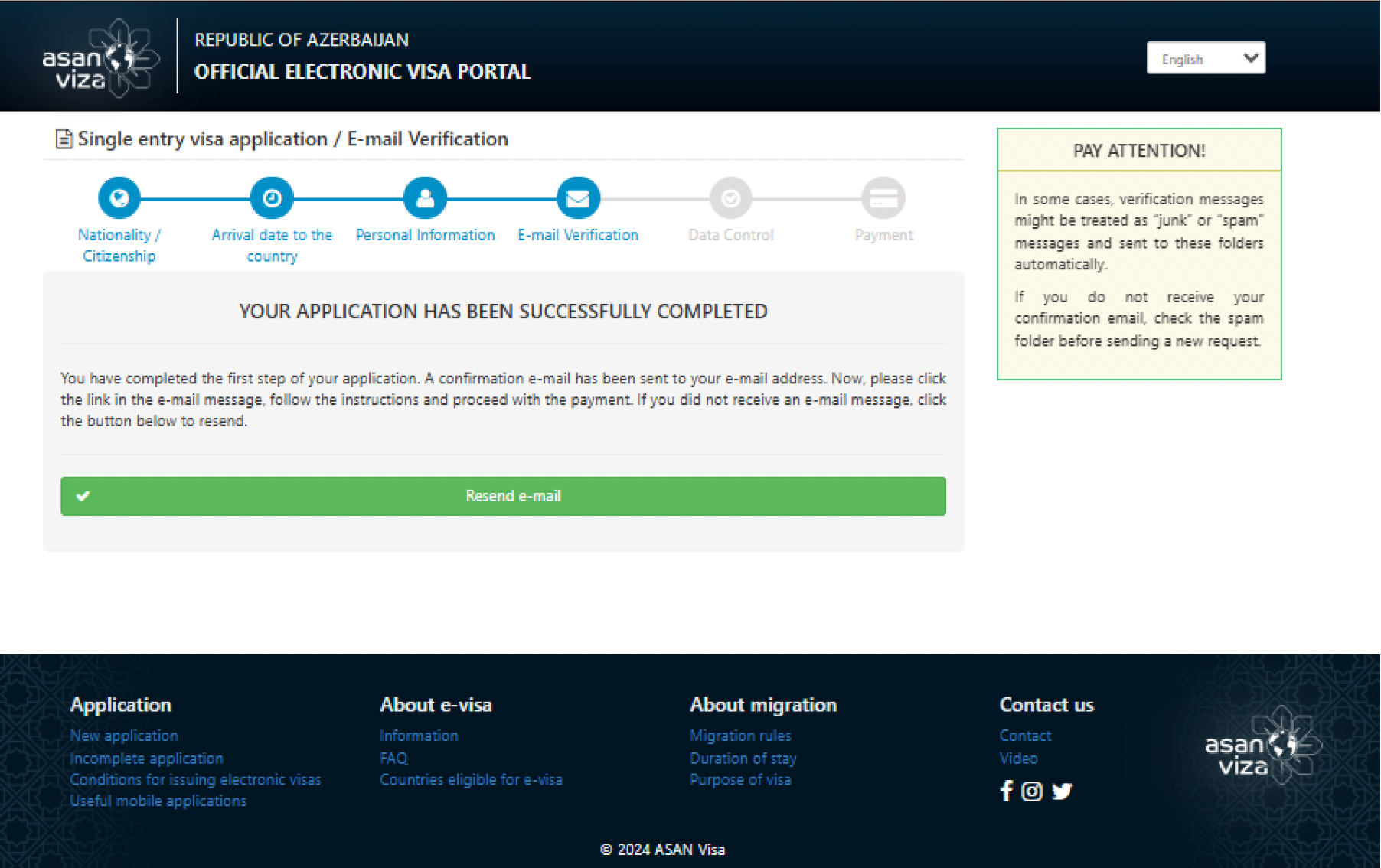Open the Incomplete application link
This screenshot has width=1381, height=868.
146,759
